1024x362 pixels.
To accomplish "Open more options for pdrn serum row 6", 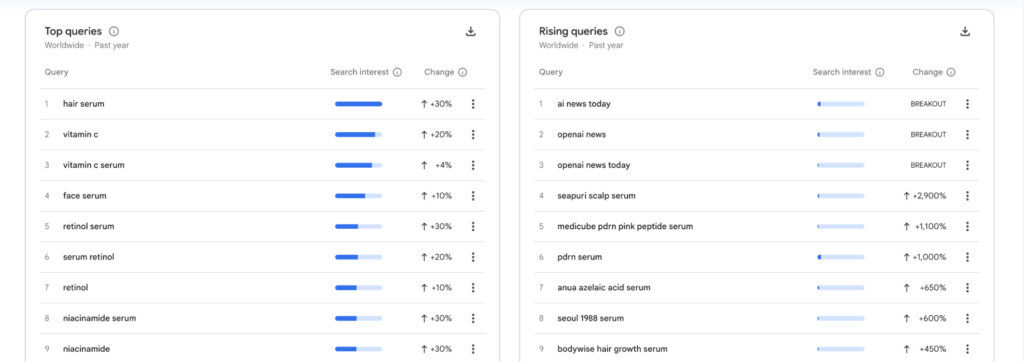I will (967, 257).
